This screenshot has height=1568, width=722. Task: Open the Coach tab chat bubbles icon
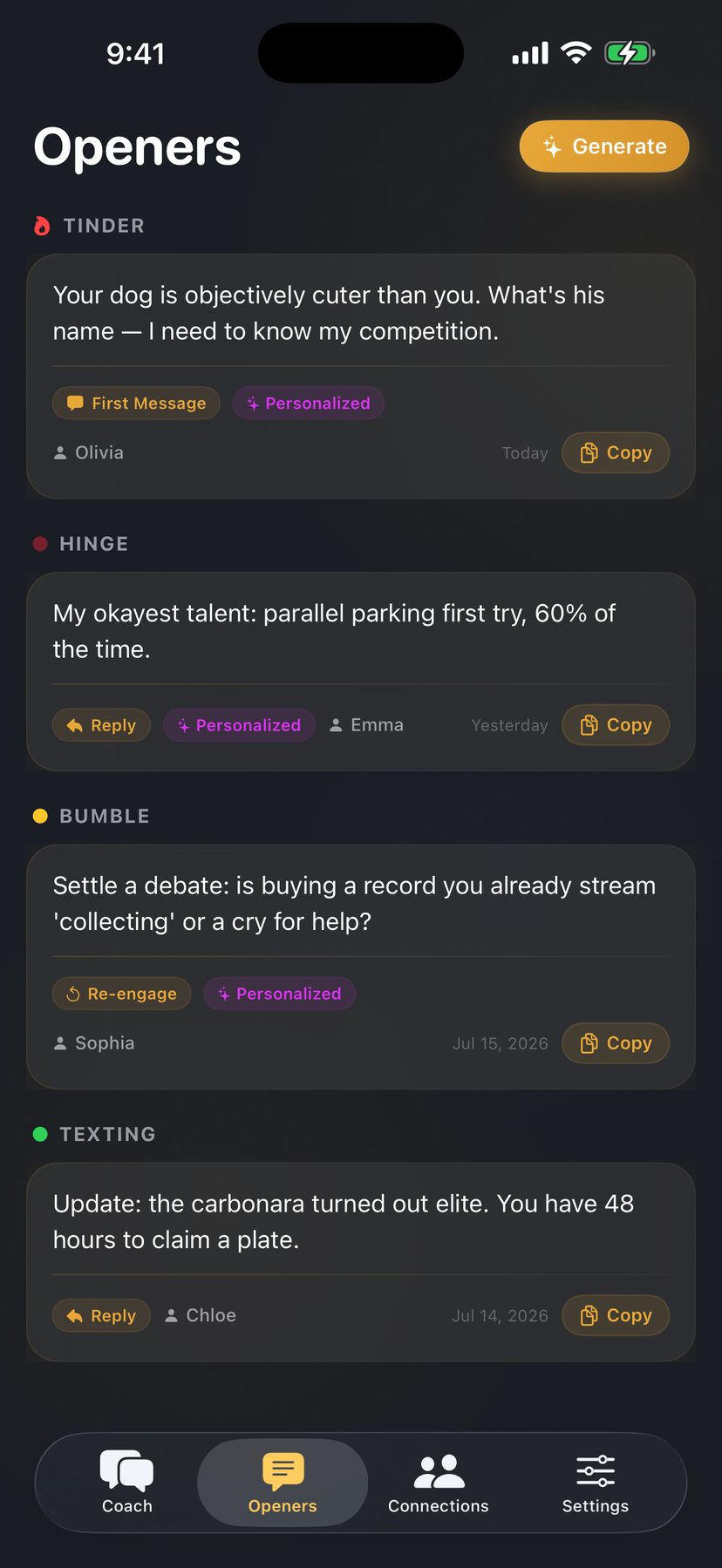point(126,1470)
